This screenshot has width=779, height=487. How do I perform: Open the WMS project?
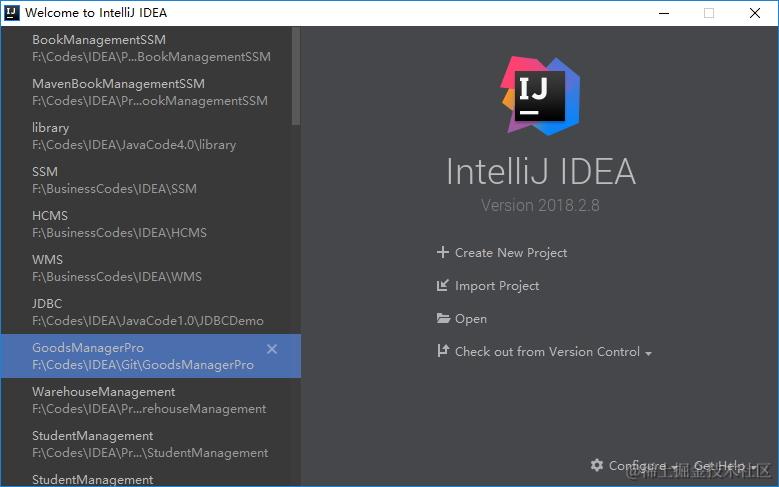151,268
